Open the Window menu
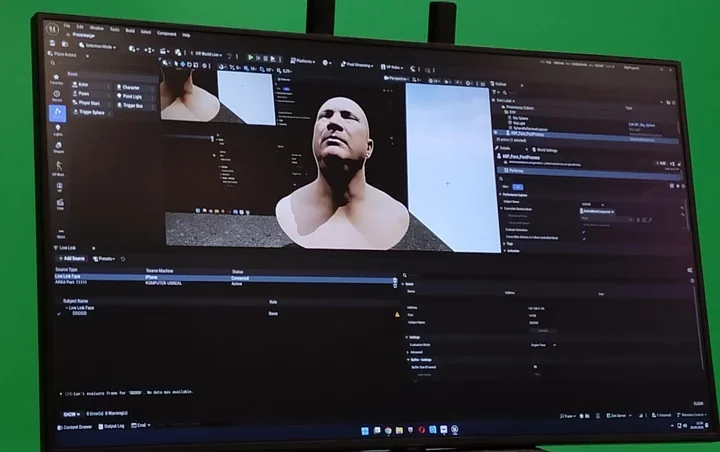The height and width of the screenshot is (452, 720). pyautogui.click(x=96, y=28)
